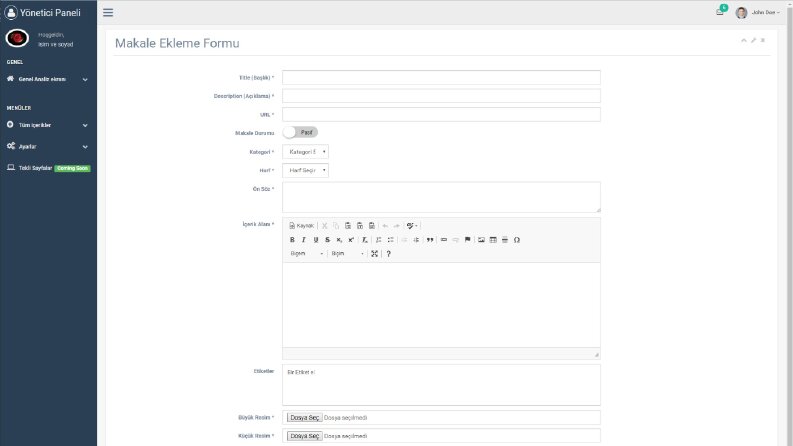
Task: Insert image via the editor toolbar icon
Action: point(481,240)
